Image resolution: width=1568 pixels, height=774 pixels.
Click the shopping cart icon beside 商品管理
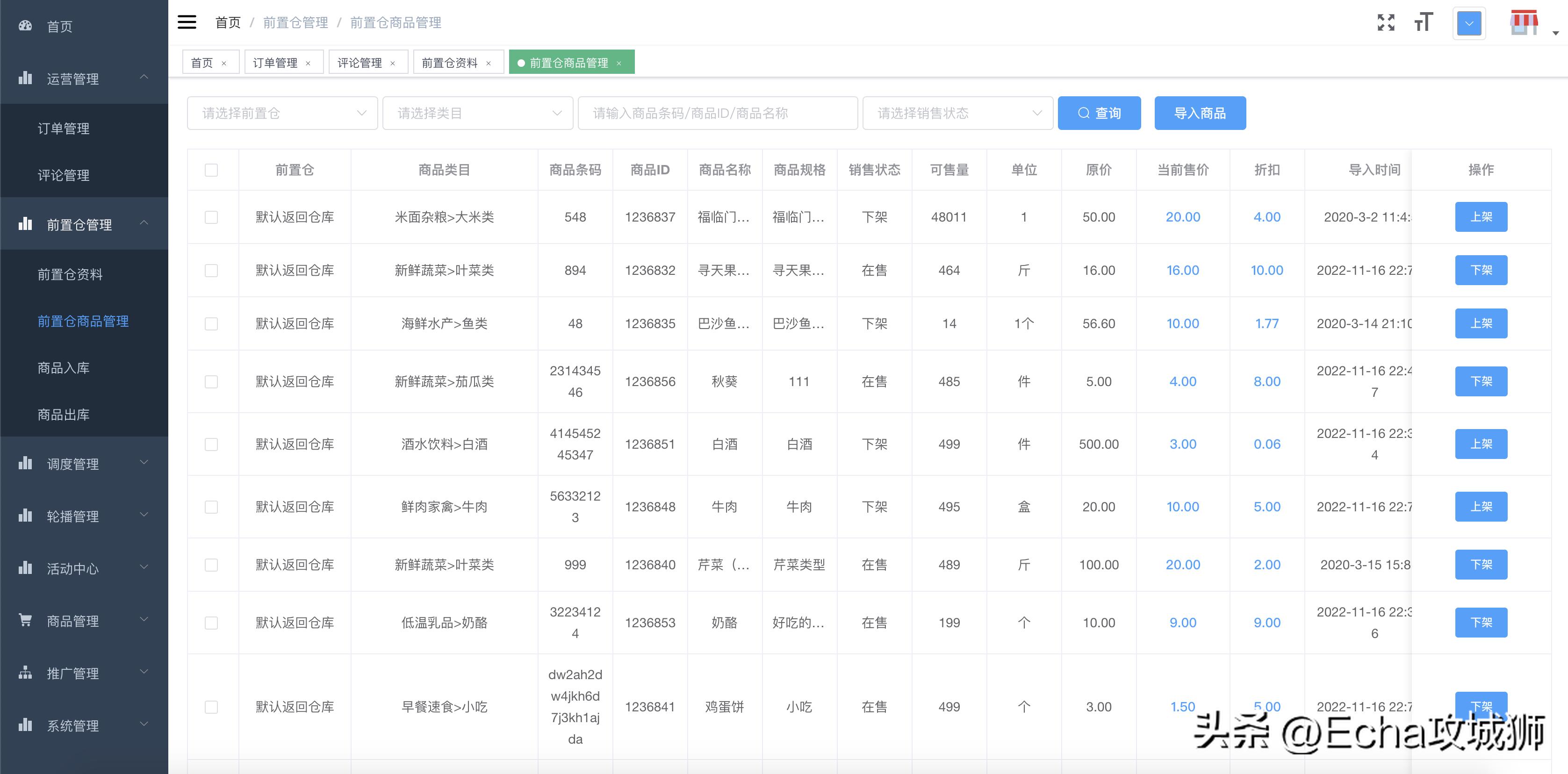pyautogui.click(x=25, y=620)
